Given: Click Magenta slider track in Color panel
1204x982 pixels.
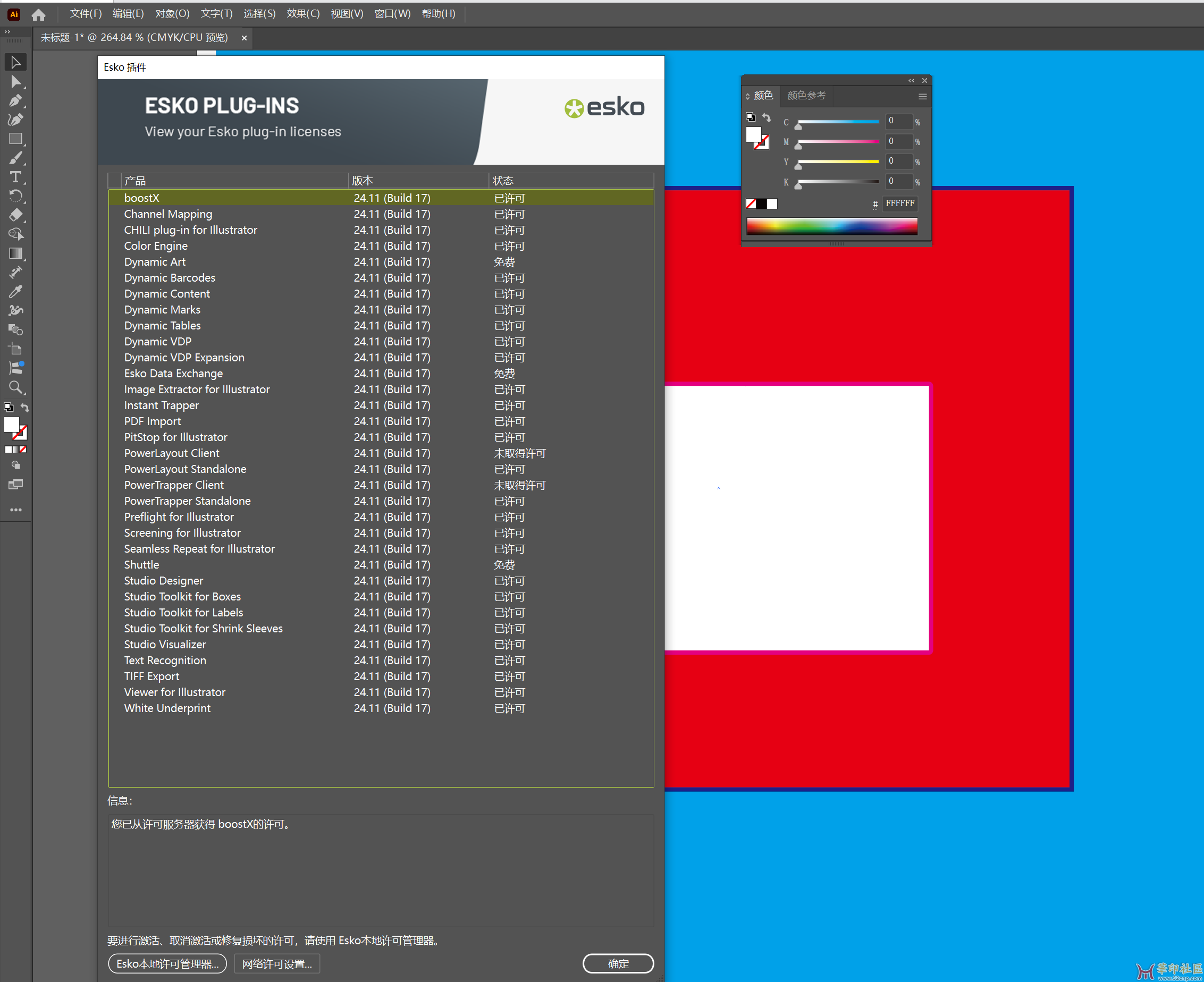Looking at the screenshot, I should click(838, 141).
